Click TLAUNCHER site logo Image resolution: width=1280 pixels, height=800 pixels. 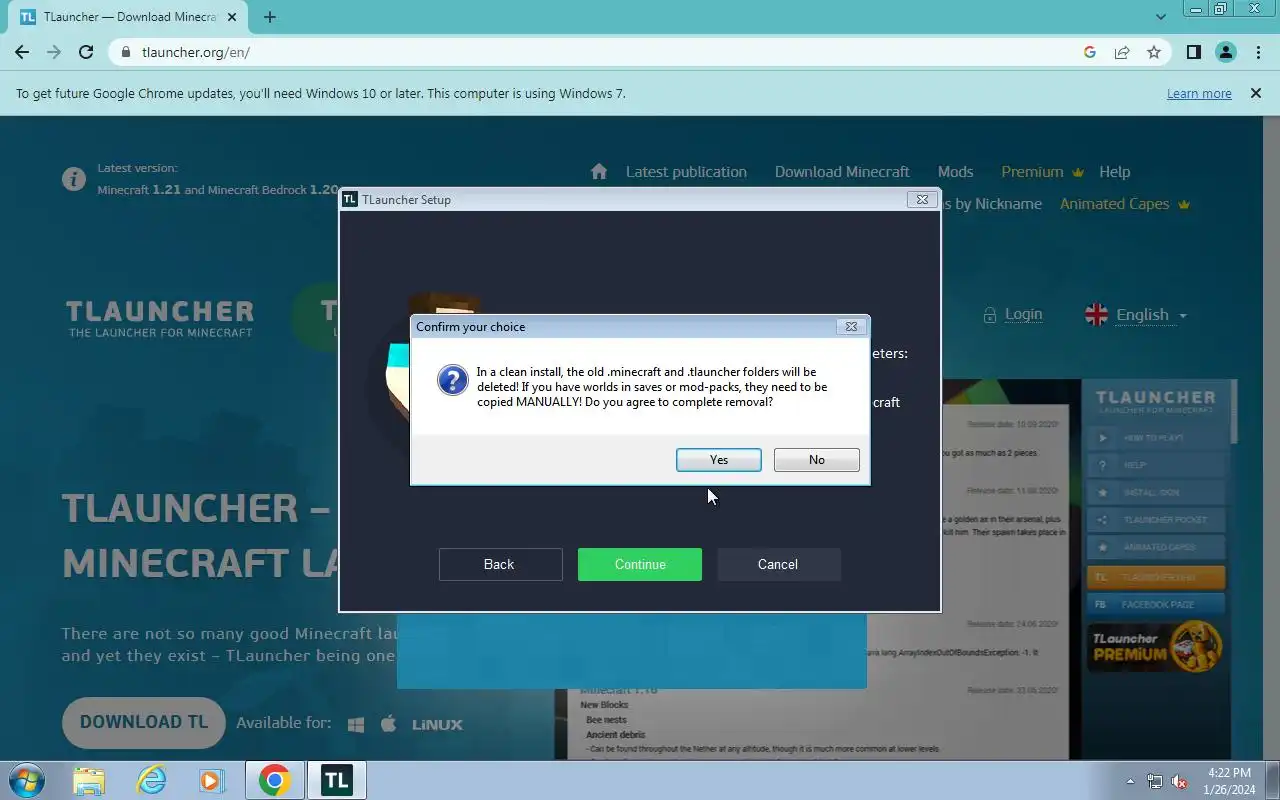160,319
